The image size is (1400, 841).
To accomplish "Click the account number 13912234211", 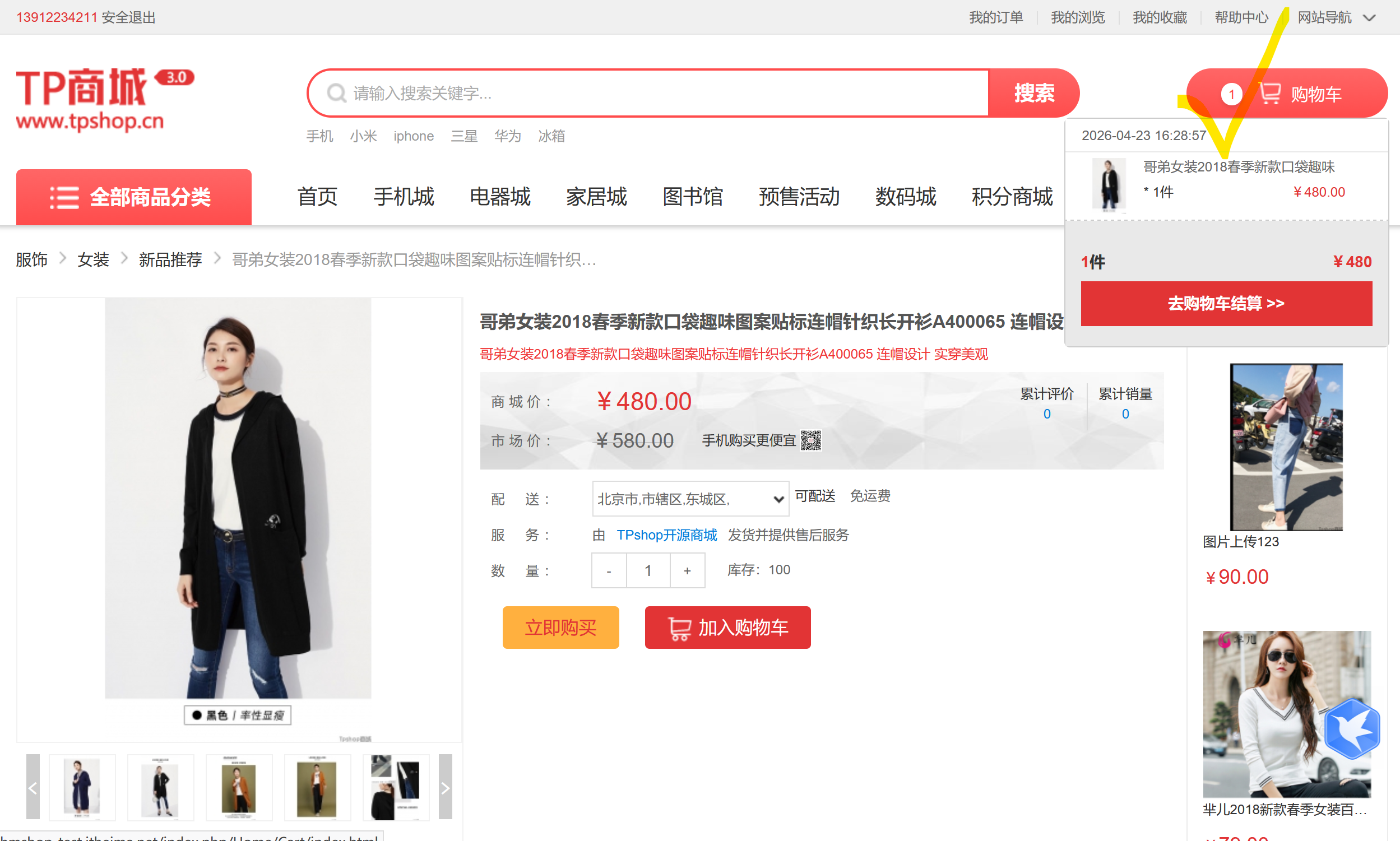I will [57, 17].
